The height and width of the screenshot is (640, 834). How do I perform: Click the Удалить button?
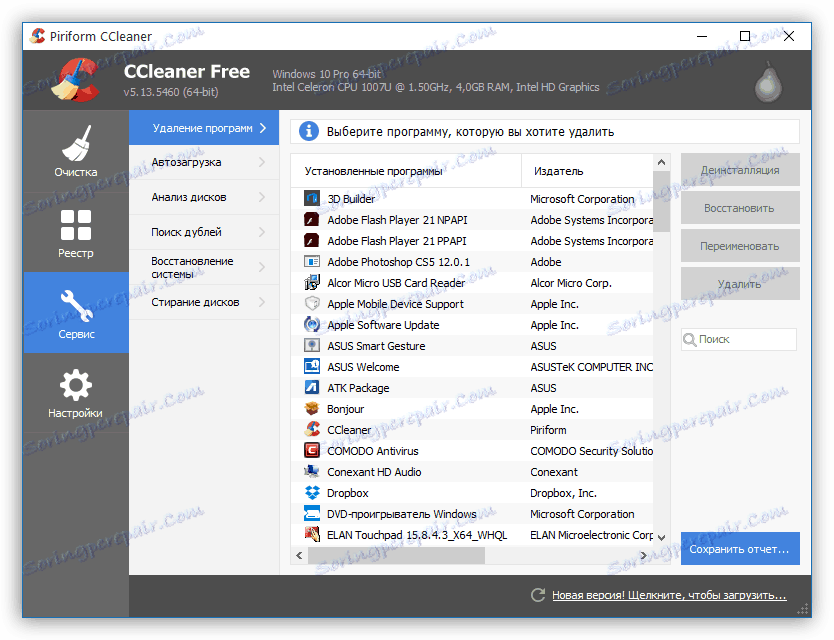point(740,284)
